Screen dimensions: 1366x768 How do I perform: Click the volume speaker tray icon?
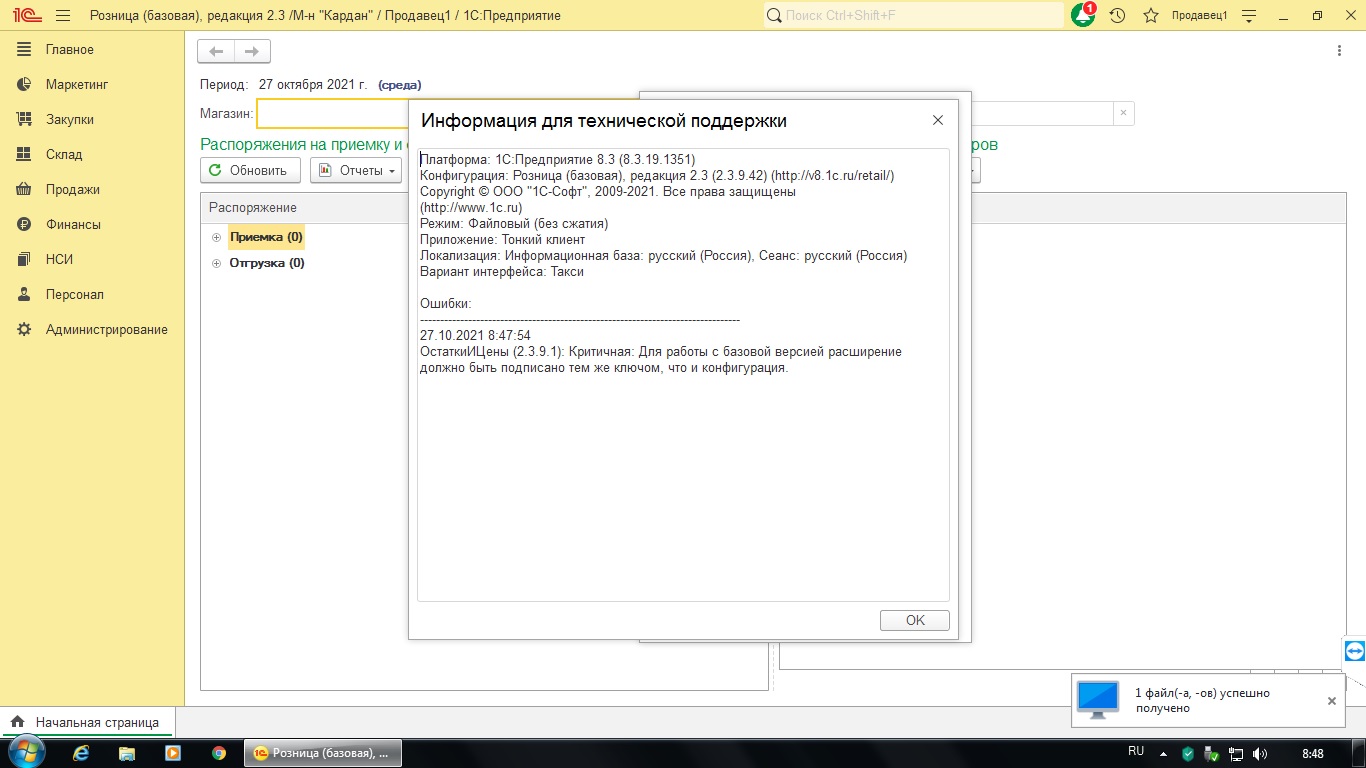coord(1260,754)
